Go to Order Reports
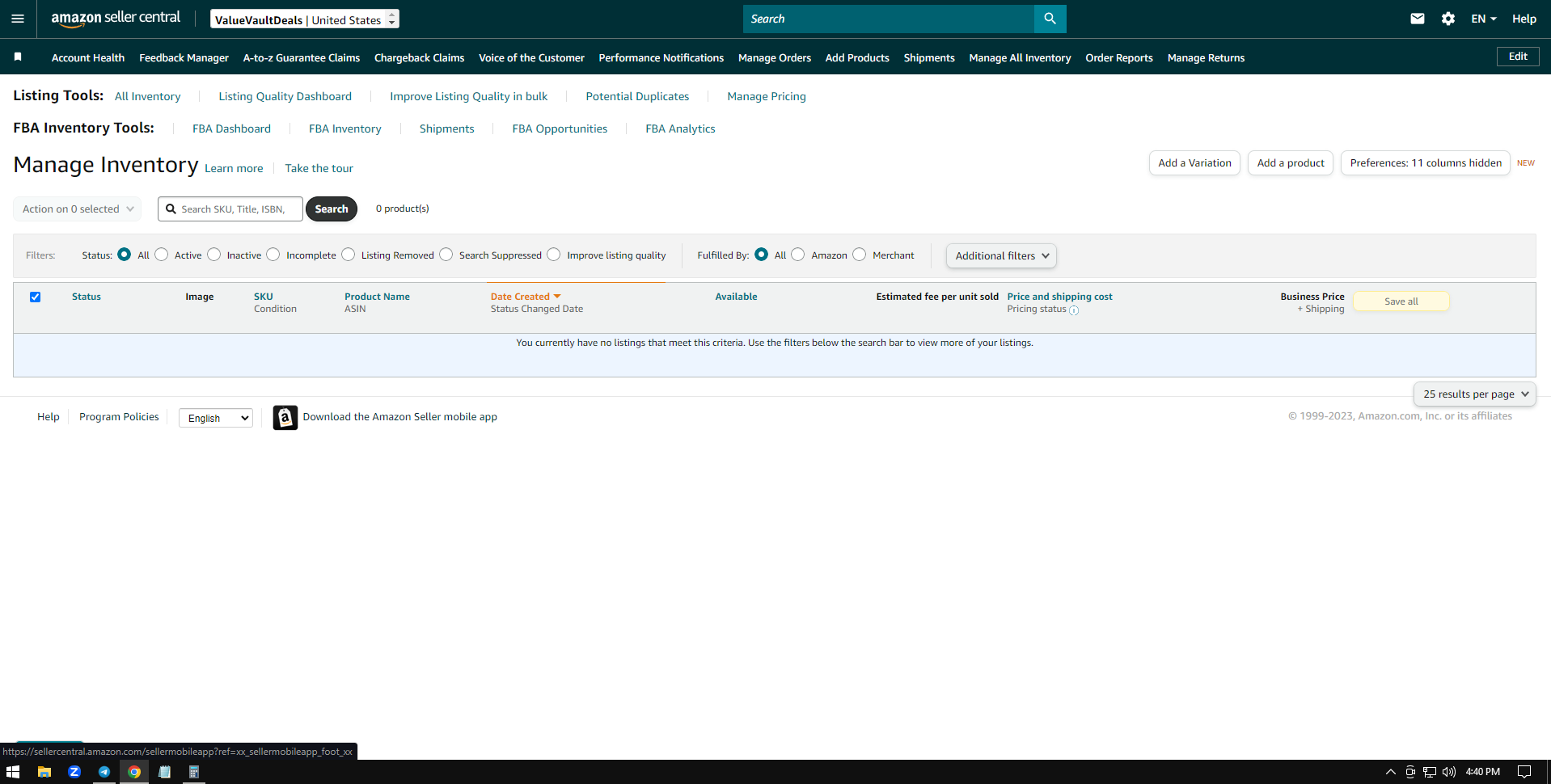Image resolution: width=1551 pixels, height=784 pixels. coord(1119,57)
